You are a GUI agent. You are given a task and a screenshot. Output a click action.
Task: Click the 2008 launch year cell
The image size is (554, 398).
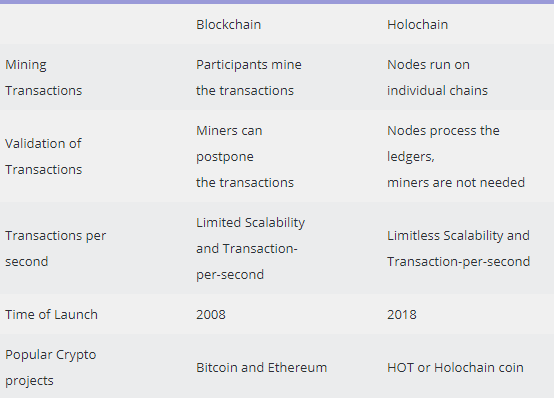coord(211,314)
